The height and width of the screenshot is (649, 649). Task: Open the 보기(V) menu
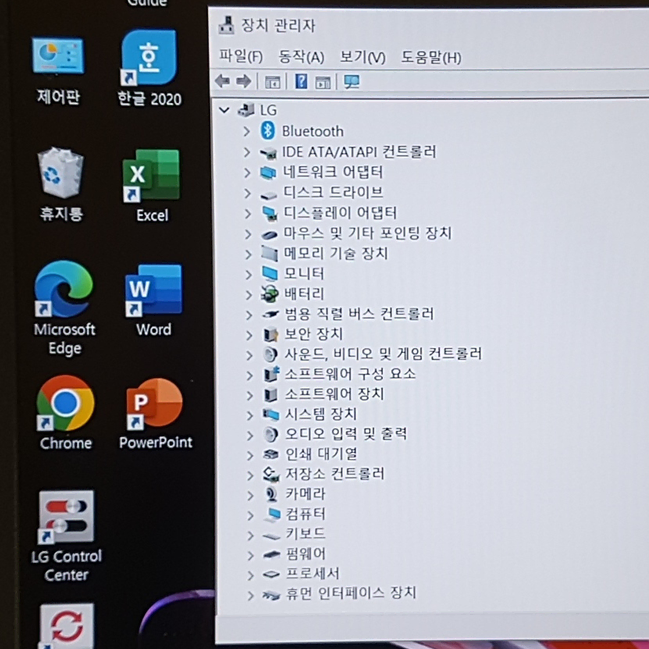[363, 57]
